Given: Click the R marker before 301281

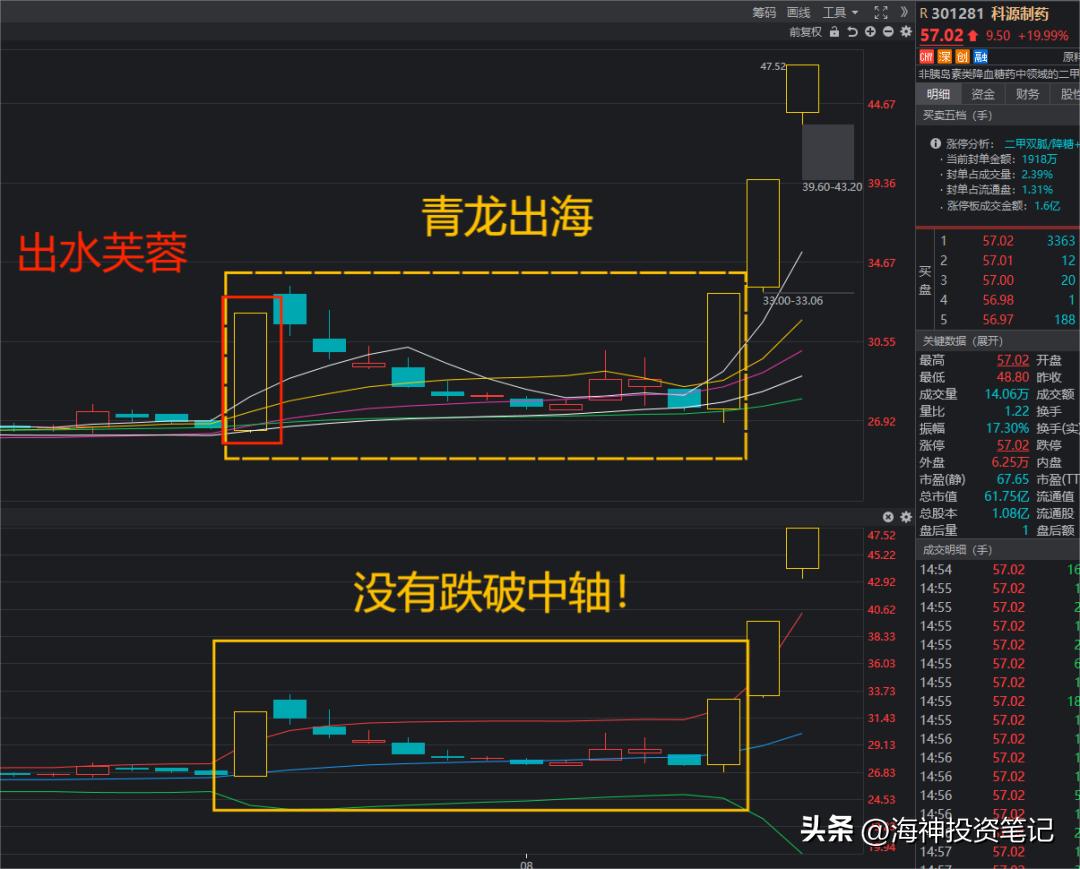Looking at the screenshot, I should [x=924, y=14].
